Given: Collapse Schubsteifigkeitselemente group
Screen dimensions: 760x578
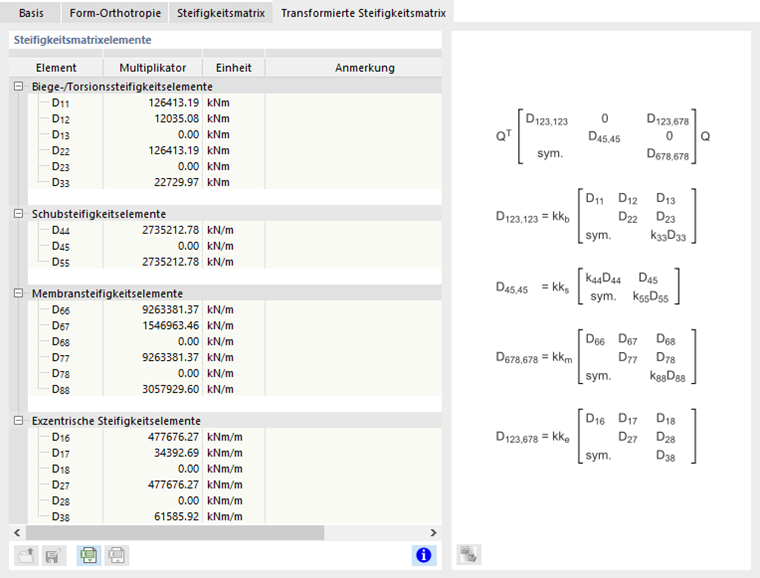Looking at the screenshot, I should tap(19, 214).
